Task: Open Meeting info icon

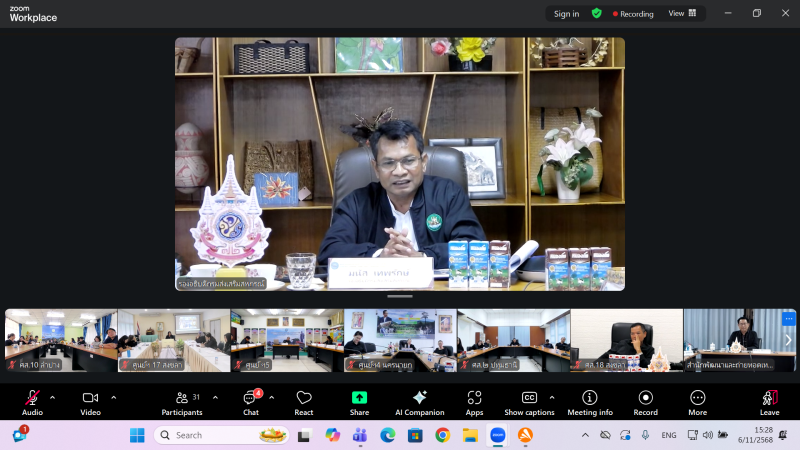Action: point(590,401)
